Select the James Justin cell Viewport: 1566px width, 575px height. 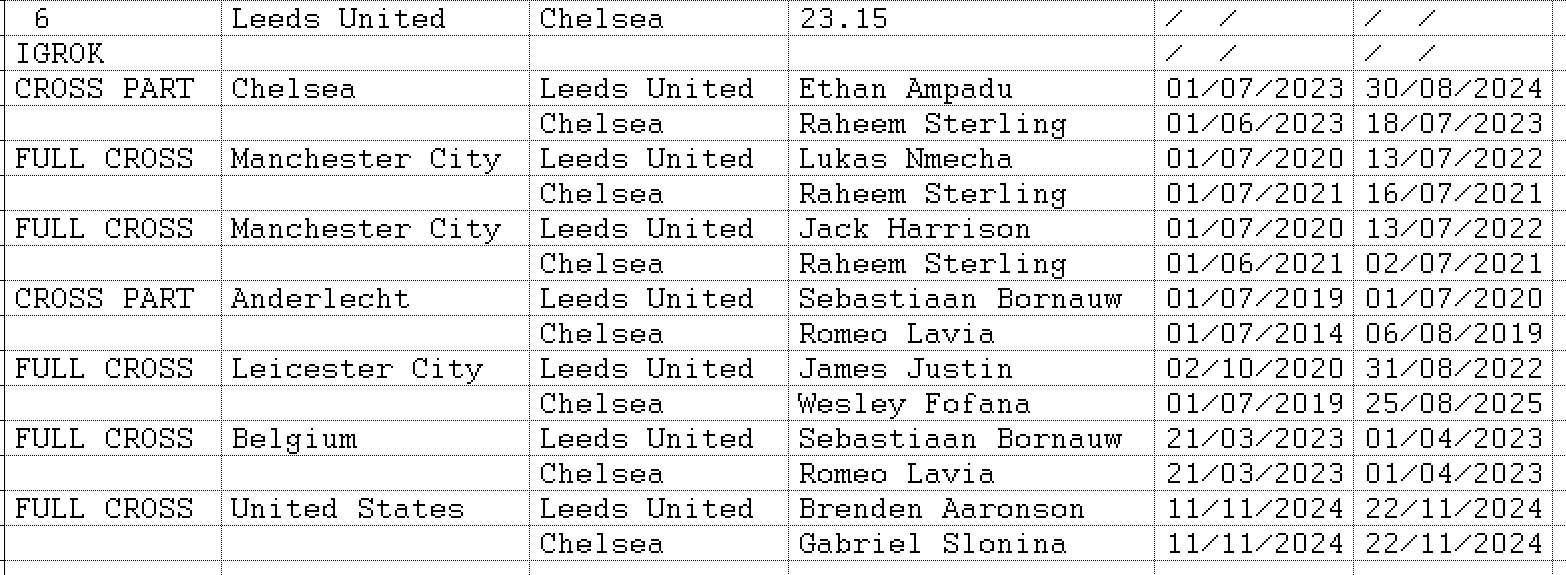click(x=905, y=369)
